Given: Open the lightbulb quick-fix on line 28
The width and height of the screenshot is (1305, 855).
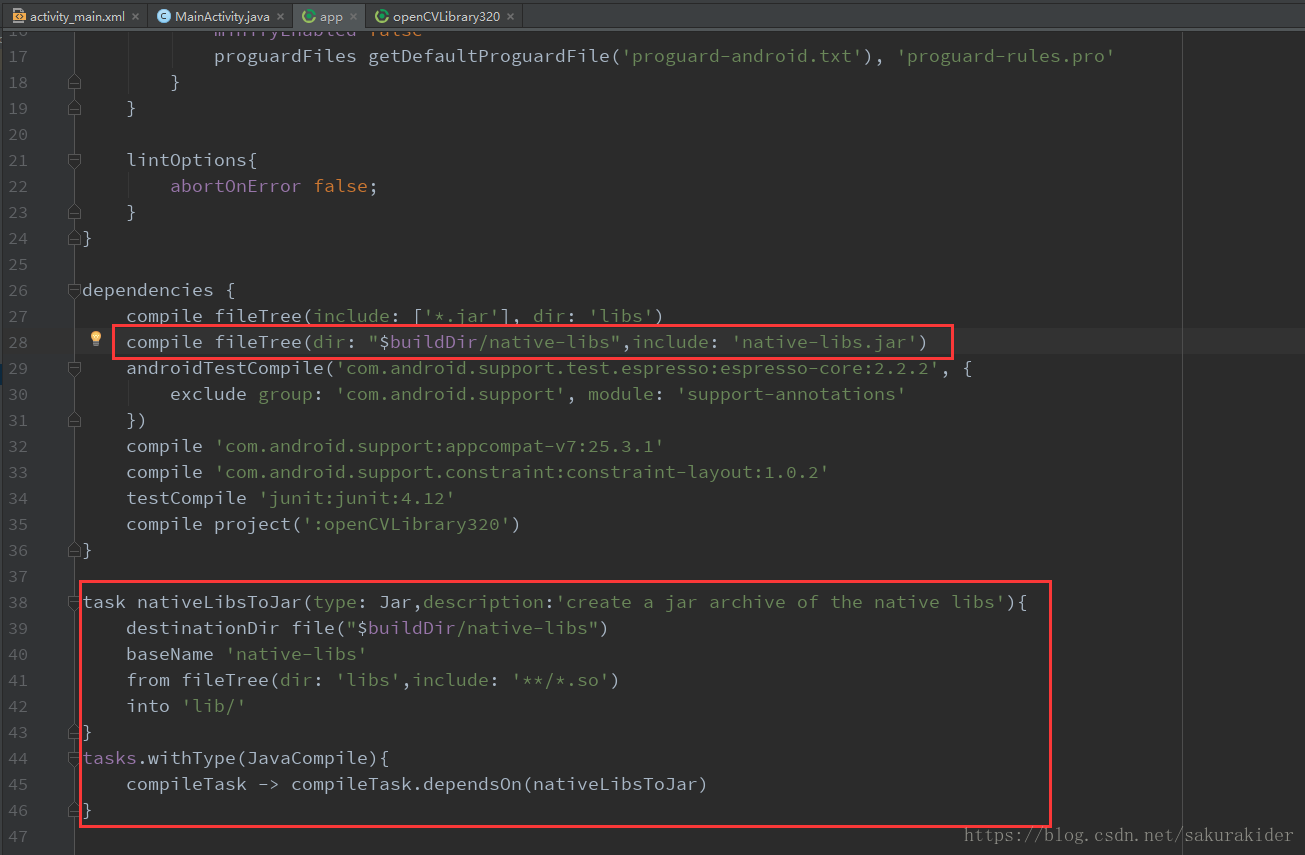Looking at the screenshot, I should point(96,340).
